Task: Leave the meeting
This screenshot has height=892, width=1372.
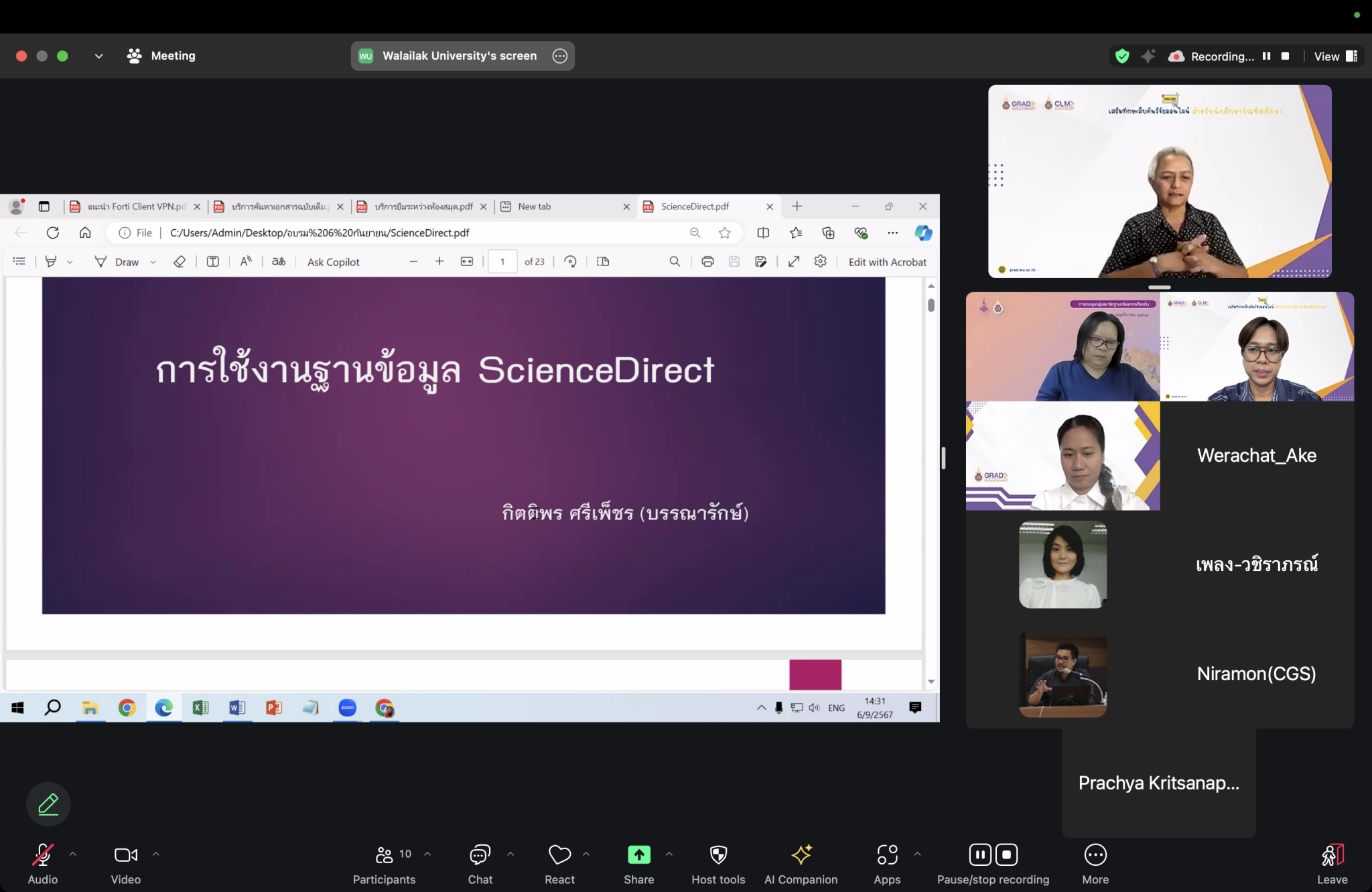Action: pos(1332,854)
